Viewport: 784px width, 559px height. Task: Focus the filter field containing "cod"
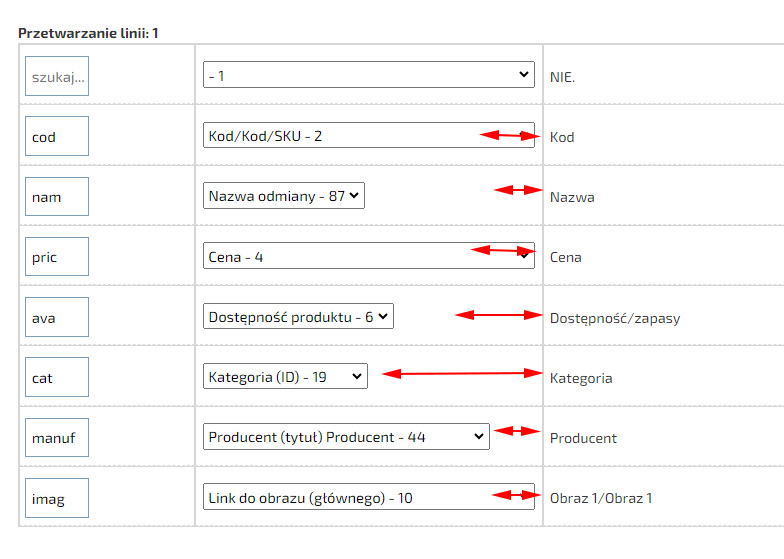57,136
